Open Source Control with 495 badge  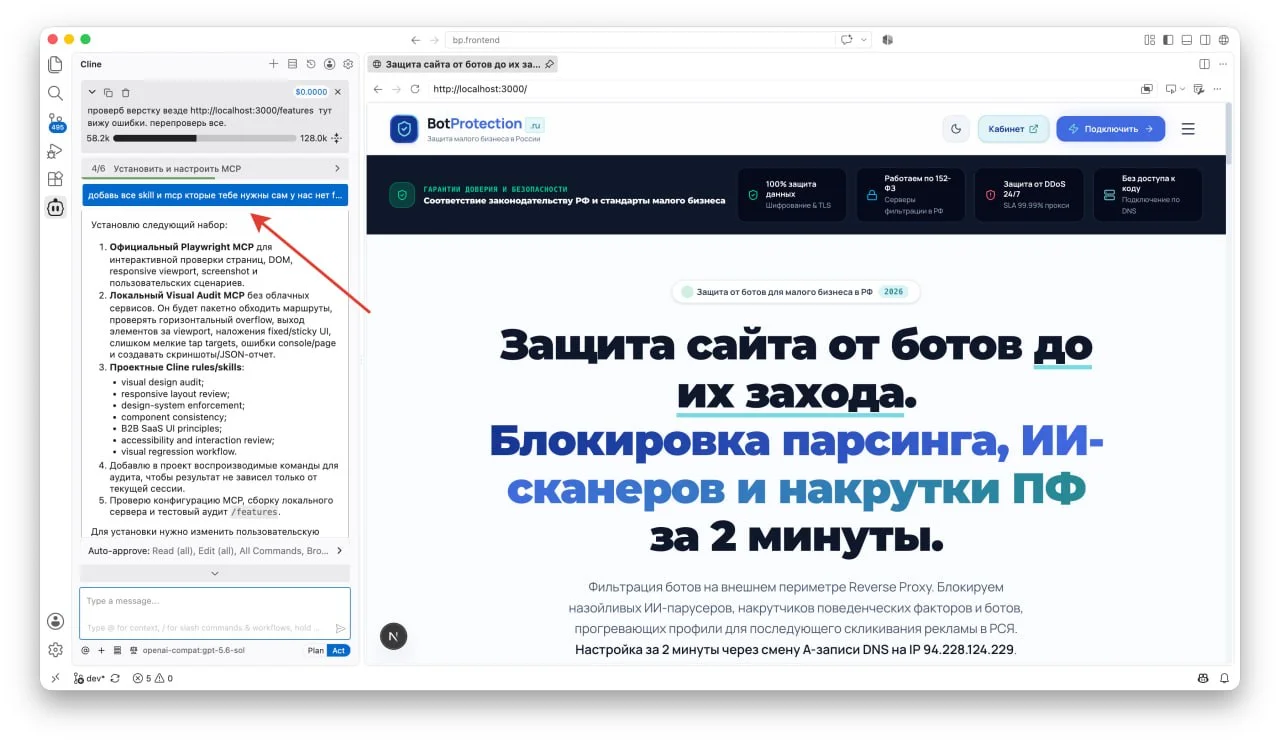point(56,122)
